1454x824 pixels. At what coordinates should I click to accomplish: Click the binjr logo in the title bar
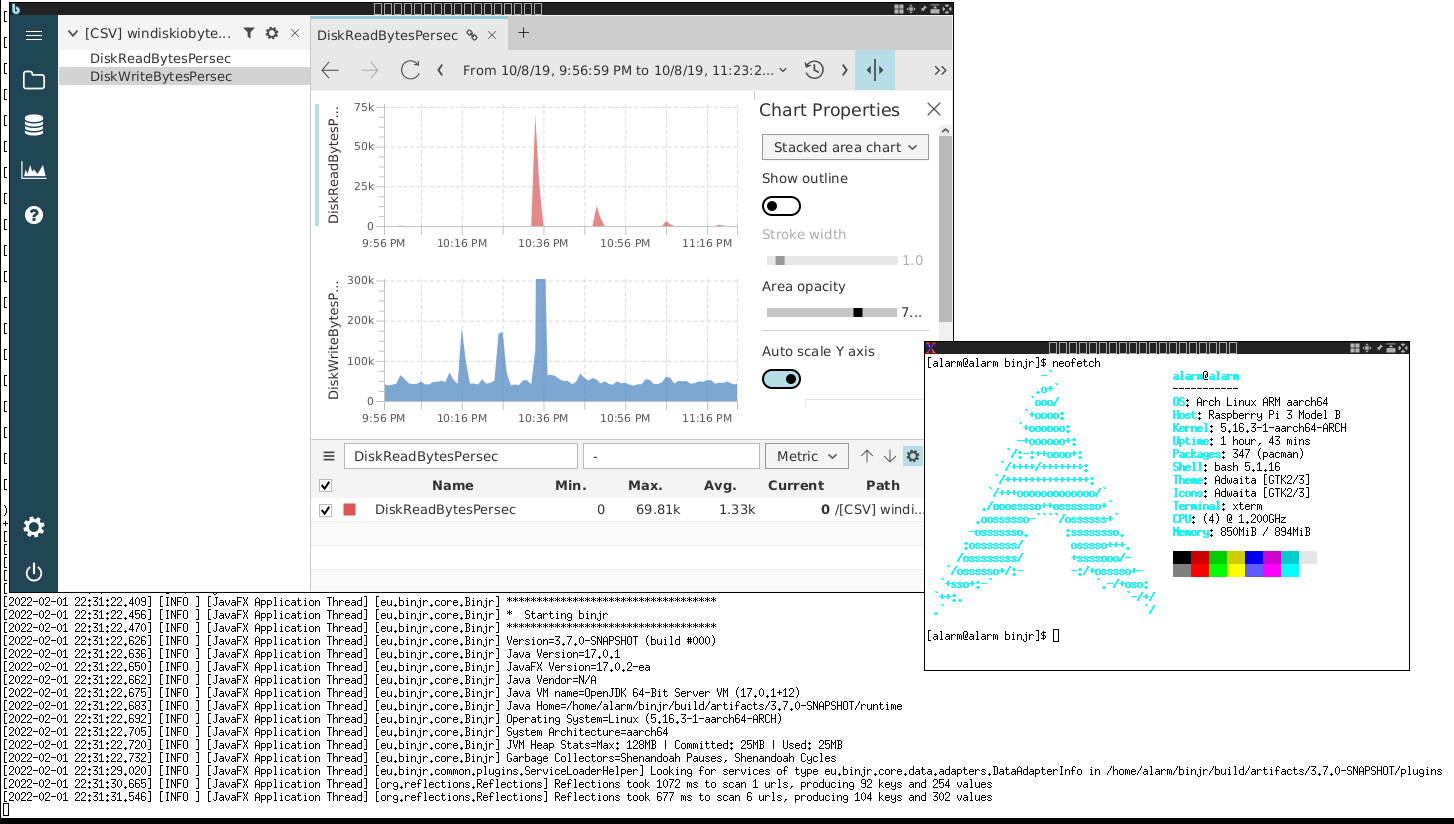tap(15, 9)
